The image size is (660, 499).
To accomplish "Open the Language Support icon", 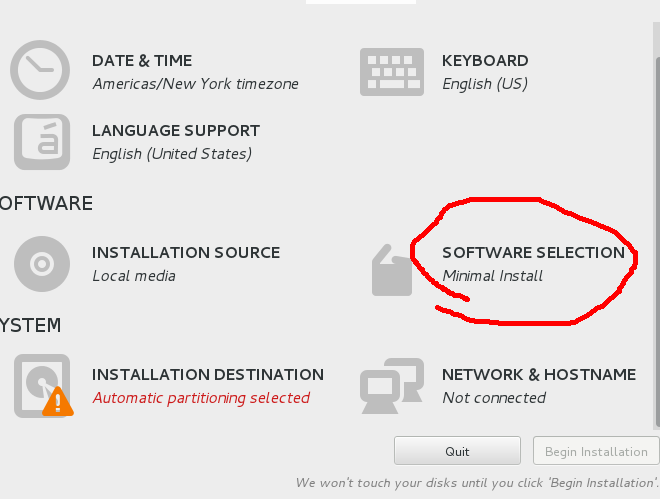I will (x=42, y=142).
